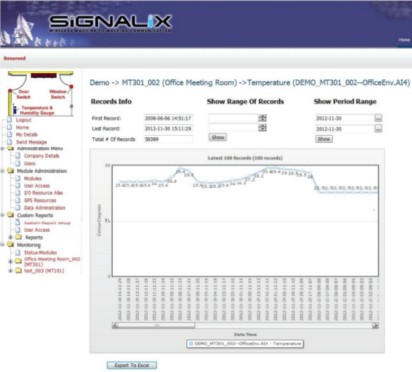
Task: Open the GPS Resources tree item
Action: point(40,200)
